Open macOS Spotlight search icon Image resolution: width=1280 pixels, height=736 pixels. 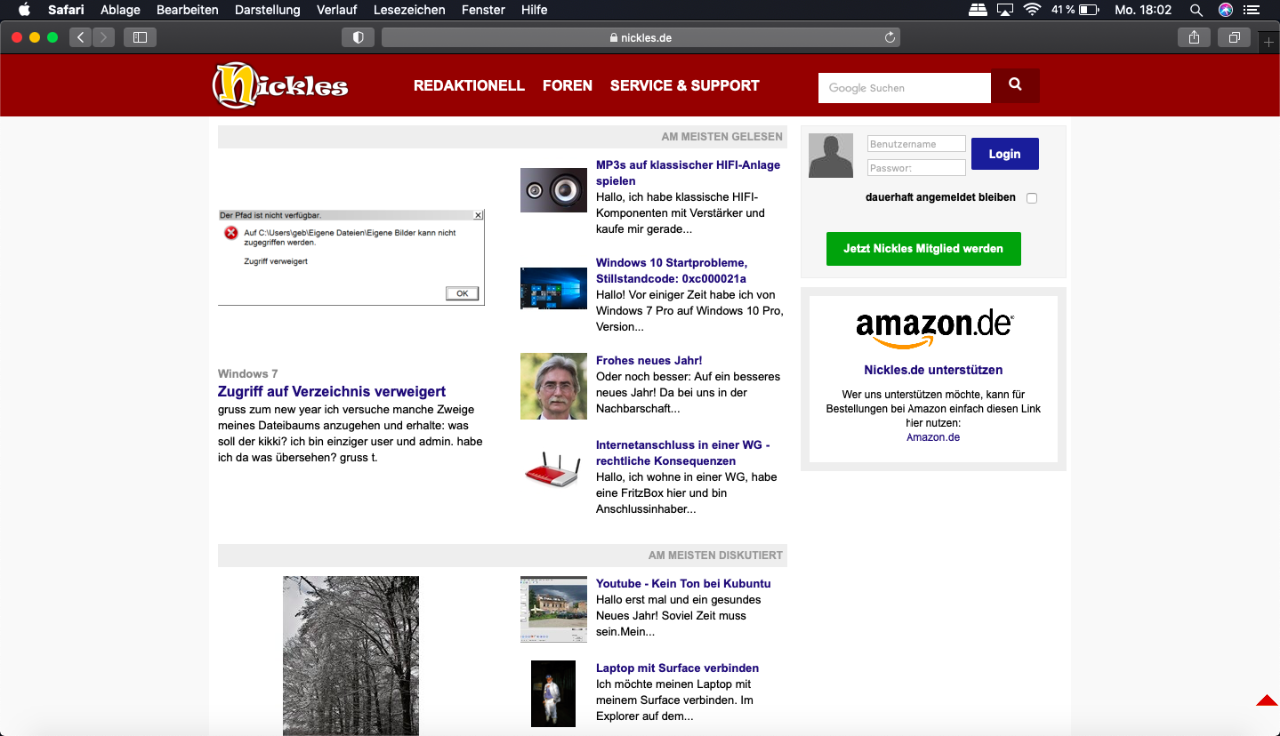coord(1195,10)
